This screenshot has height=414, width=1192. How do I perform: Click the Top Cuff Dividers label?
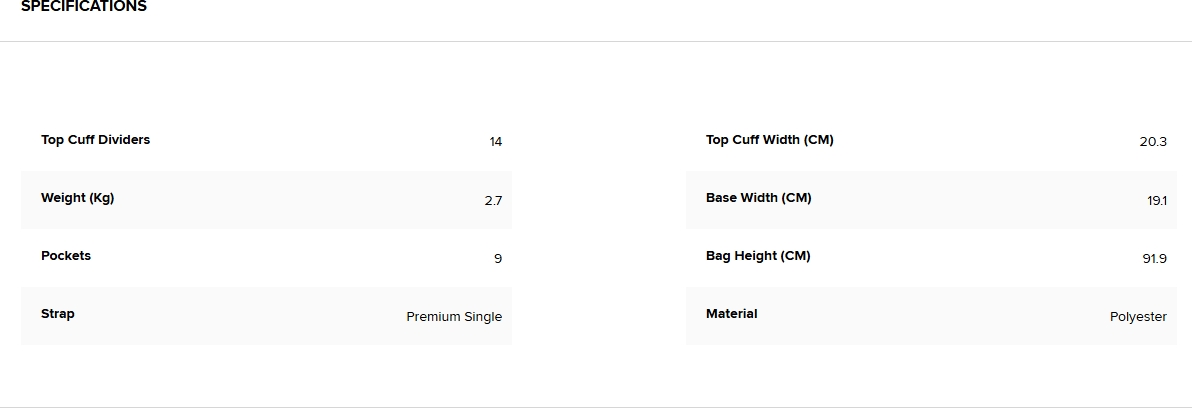(95, 140)
